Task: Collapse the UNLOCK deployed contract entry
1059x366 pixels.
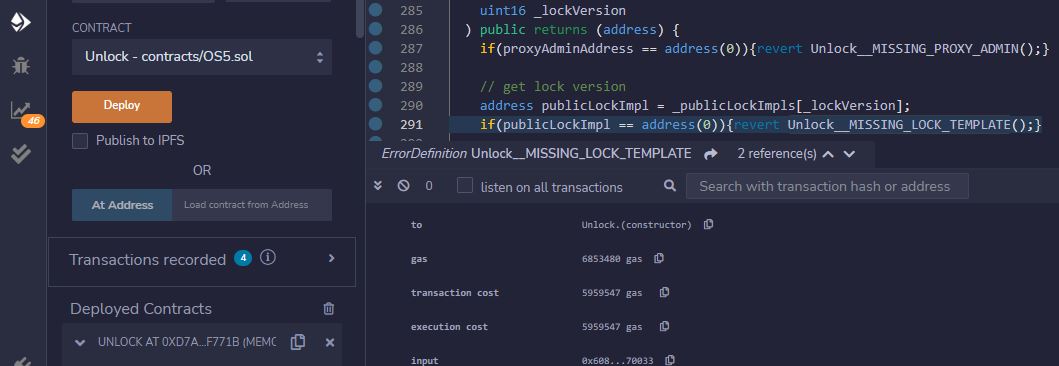Action: click(80, 343)
